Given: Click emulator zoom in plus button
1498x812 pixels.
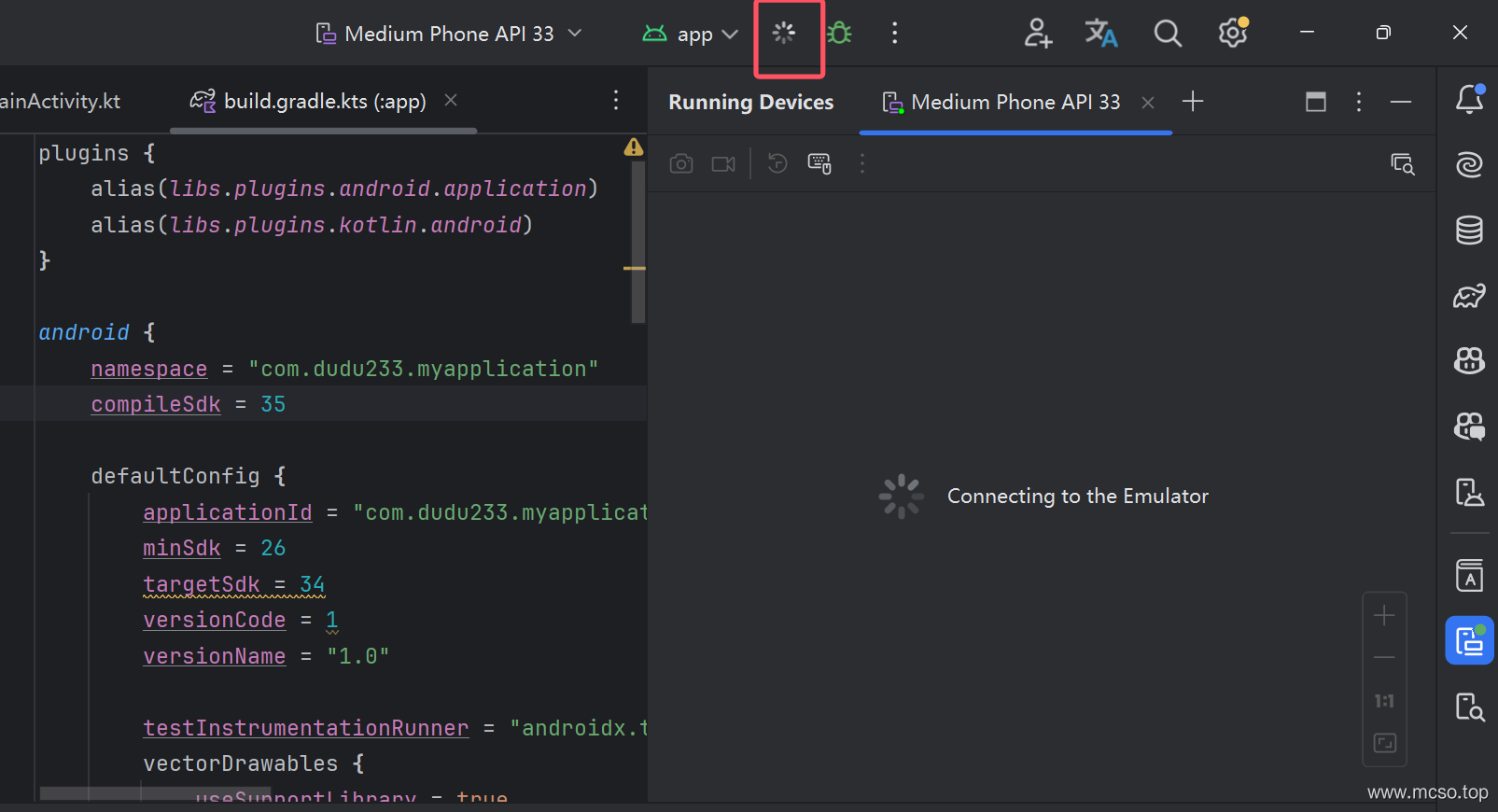Looking at the screenshot, I should pos(1384,615).
